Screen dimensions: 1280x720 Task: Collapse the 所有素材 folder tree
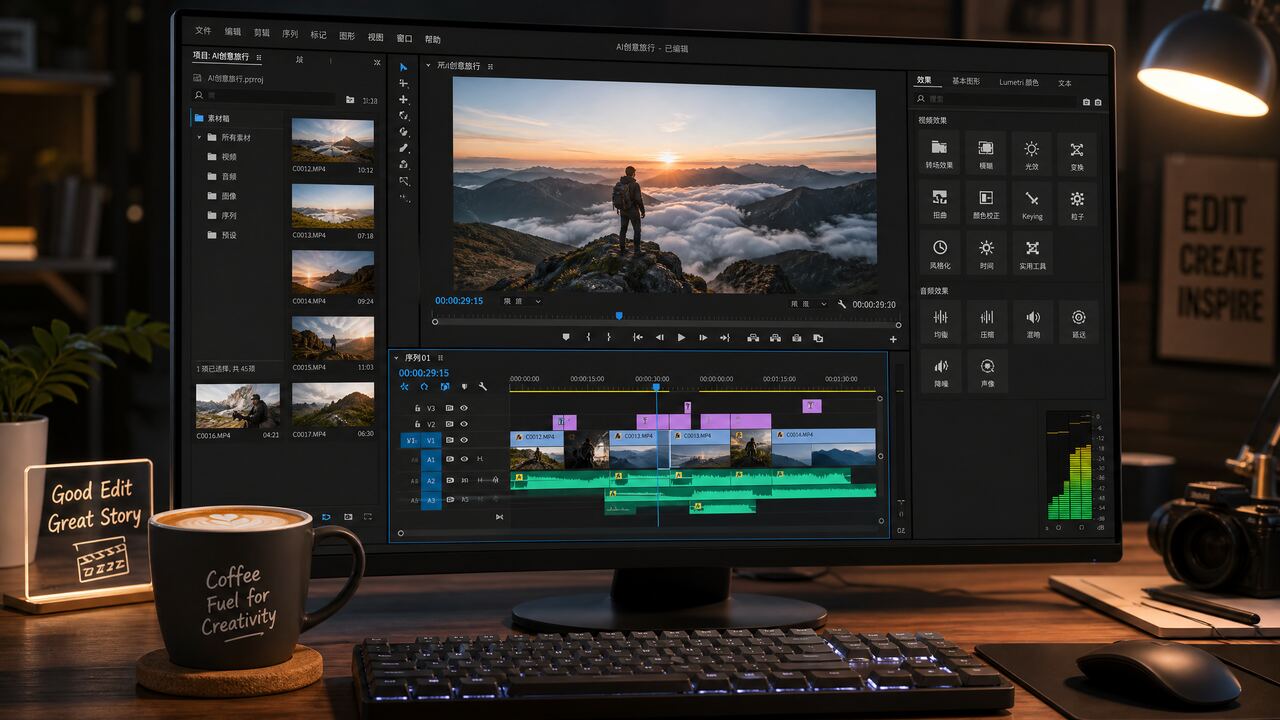click(199, 137)
